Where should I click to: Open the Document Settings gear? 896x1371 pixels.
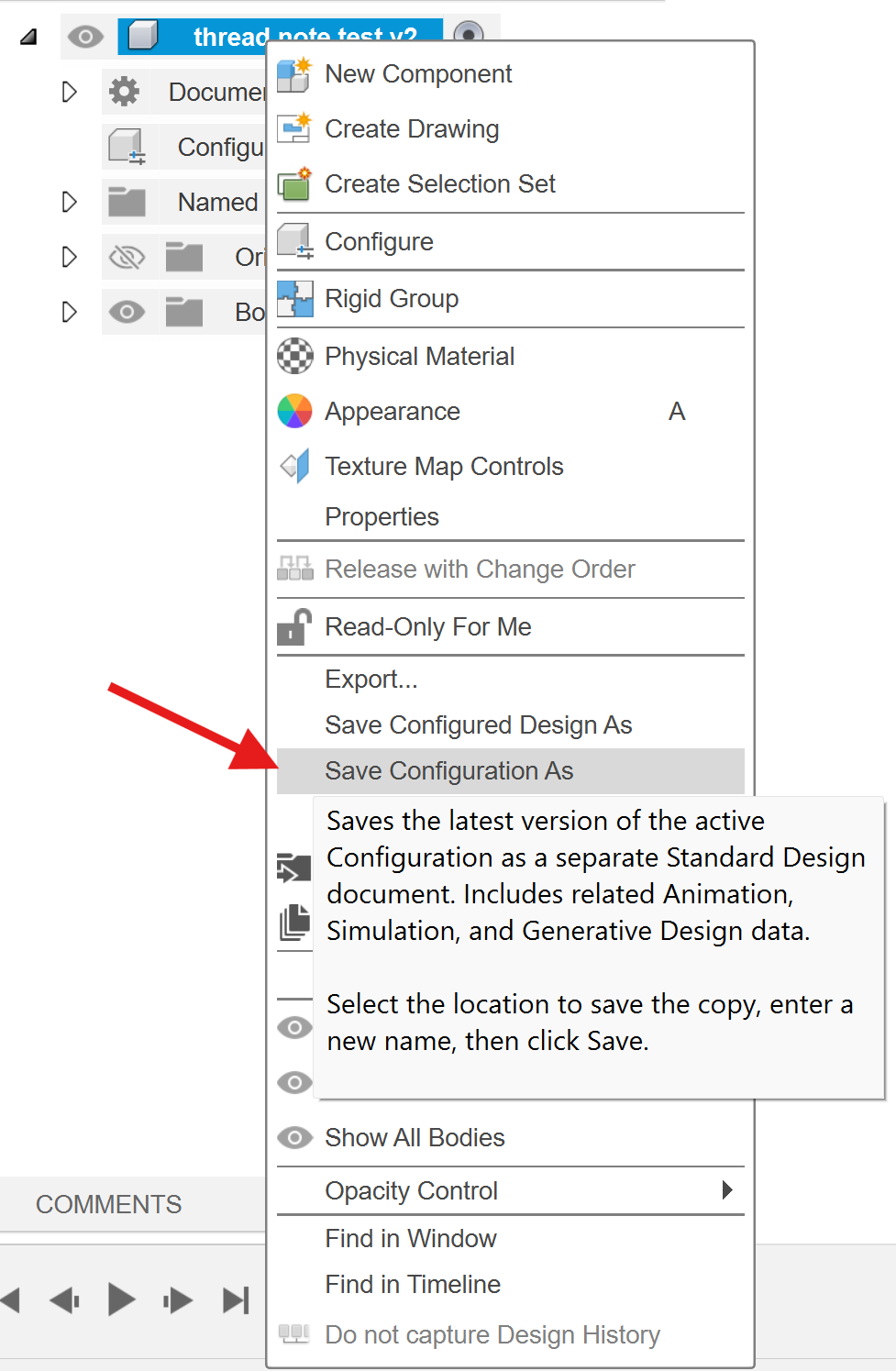[126, 92]
